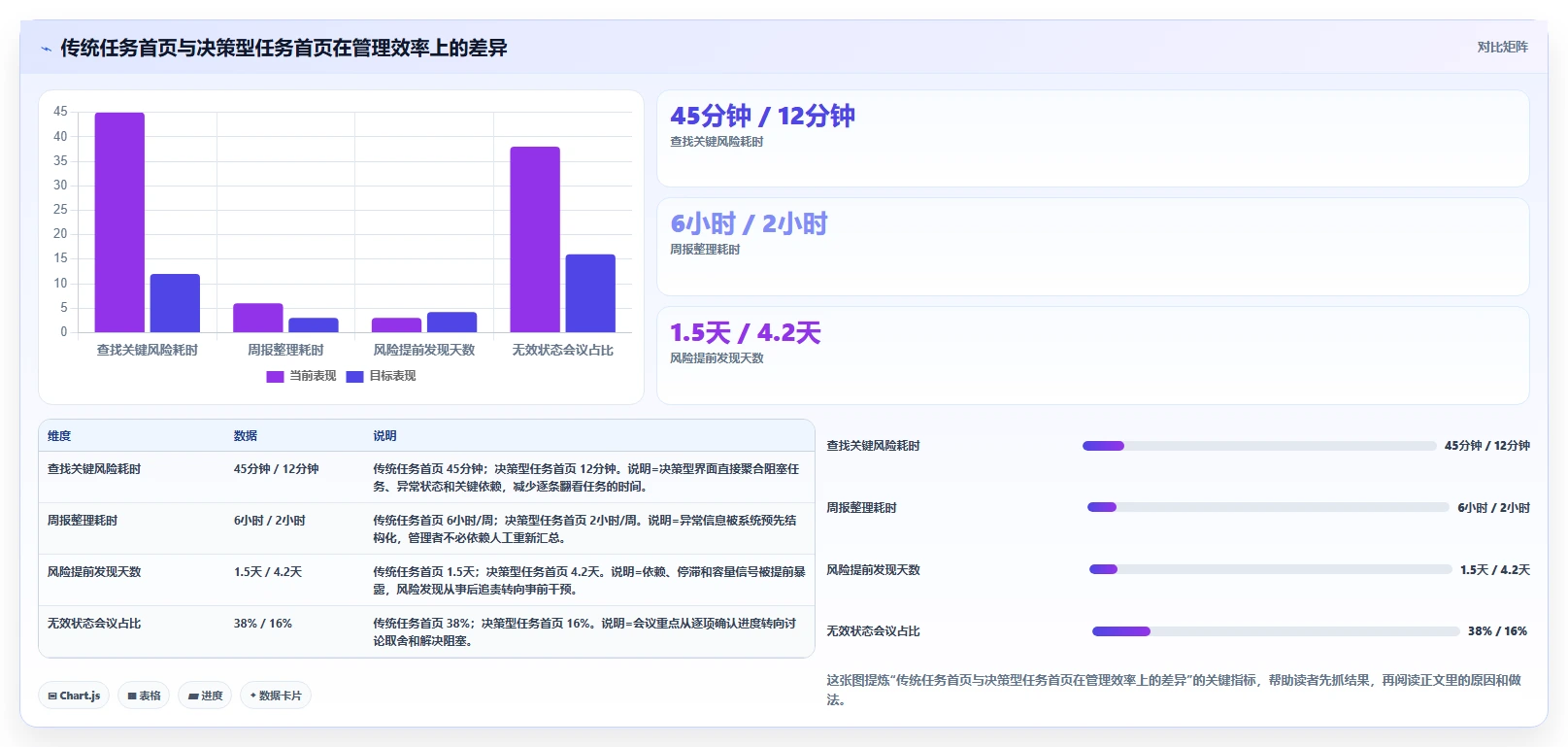The height and width of the screenshot is (747, 1568).
Task: Click blue target bar for 风险提前发现天数
Action: (451, 323)
